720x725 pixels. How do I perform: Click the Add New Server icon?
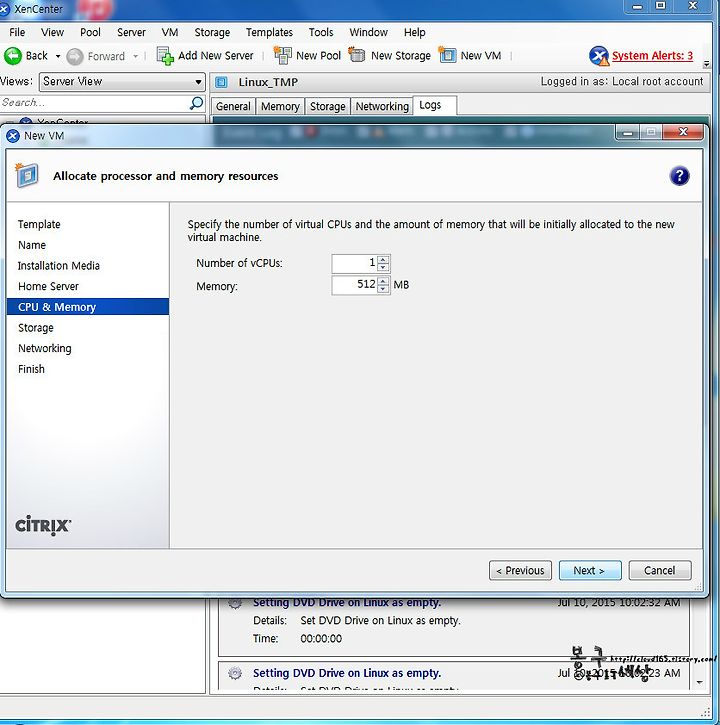click(165, 56)
